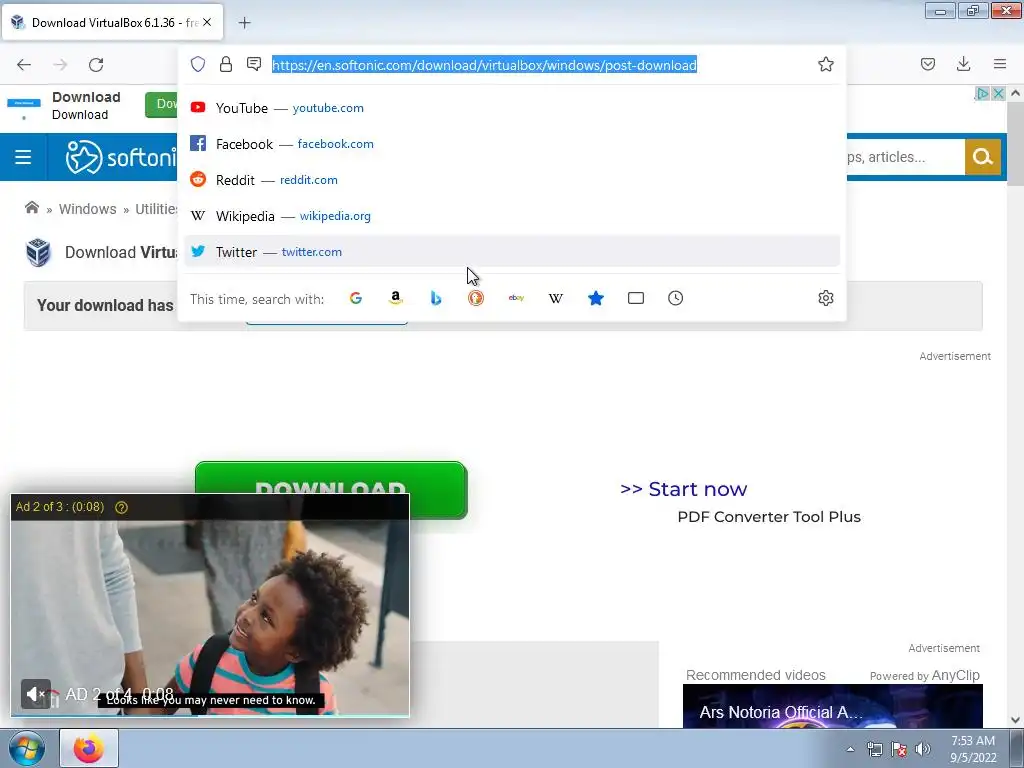1024x768 pixels.
Task: Go back using the browser back arrow
Action: [24, 64]
